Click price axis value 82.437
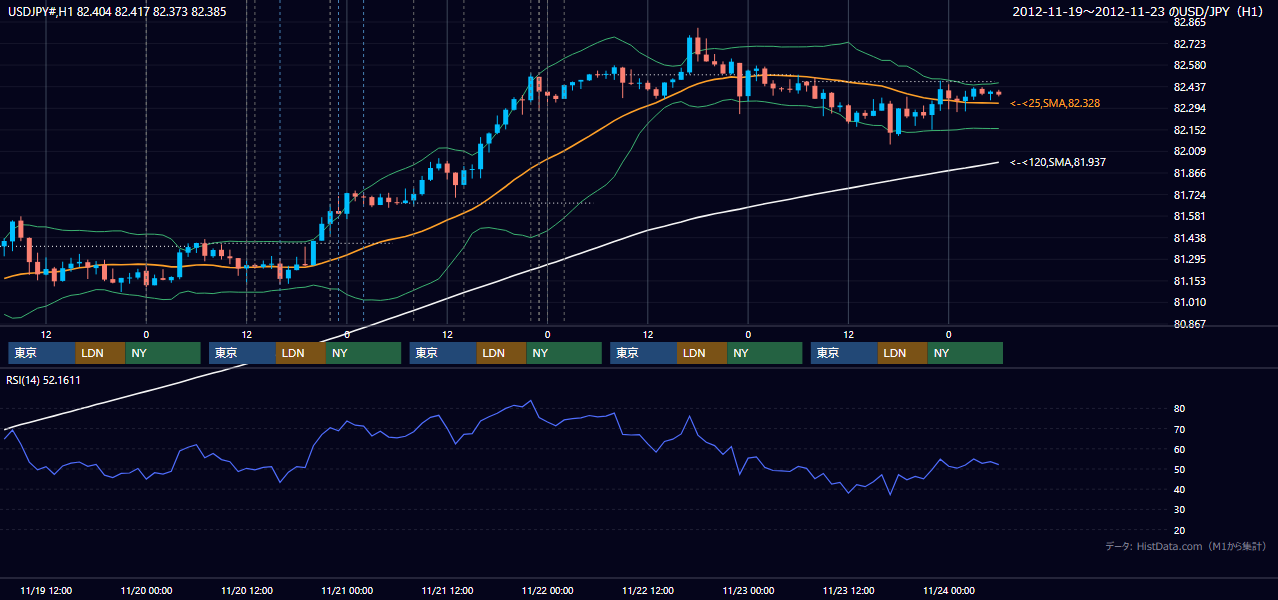 coord(1190,87)
